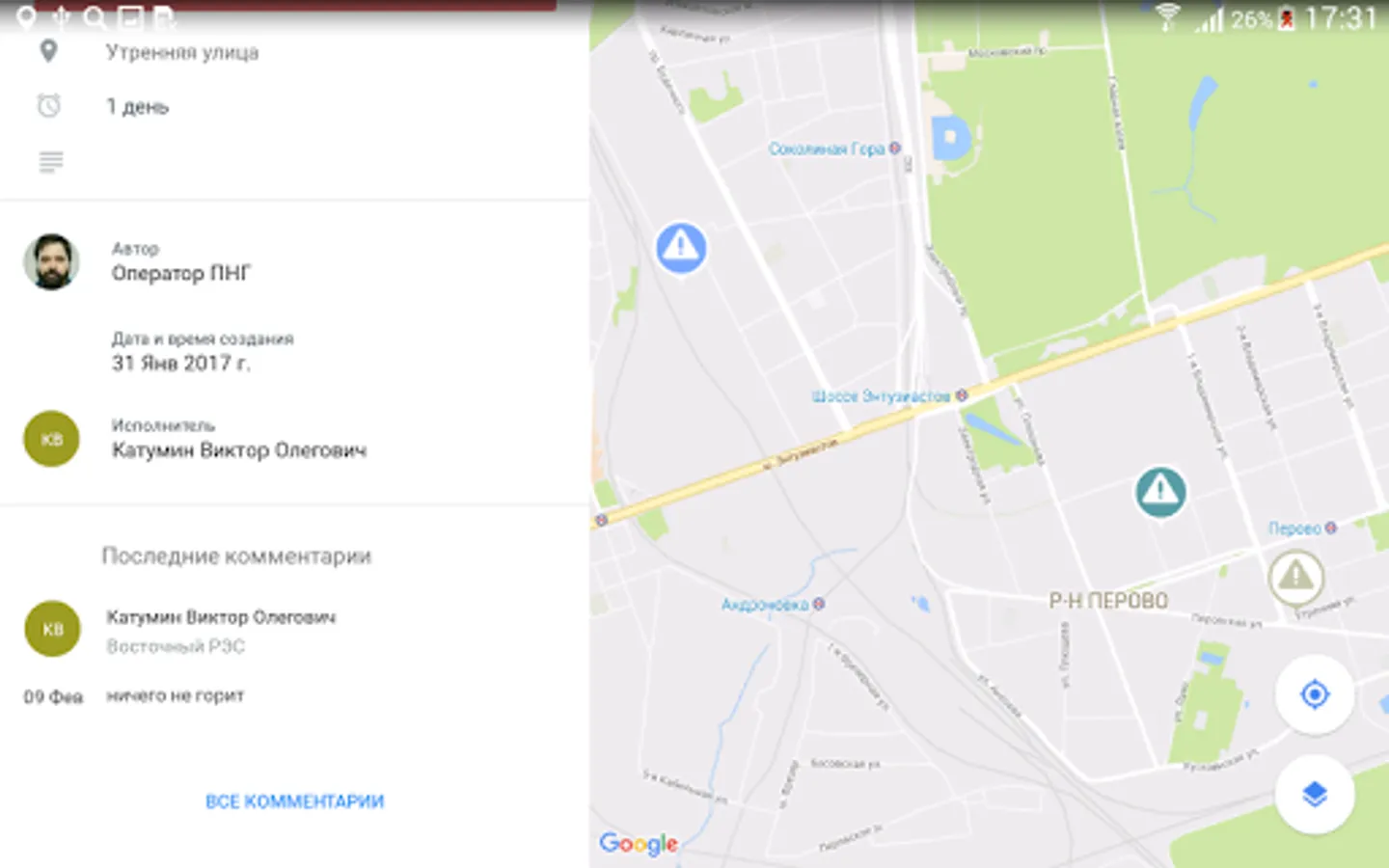This screenshot has width=1389, height=868.
Task: Open the map layers button
Action: click(1315, 794)
